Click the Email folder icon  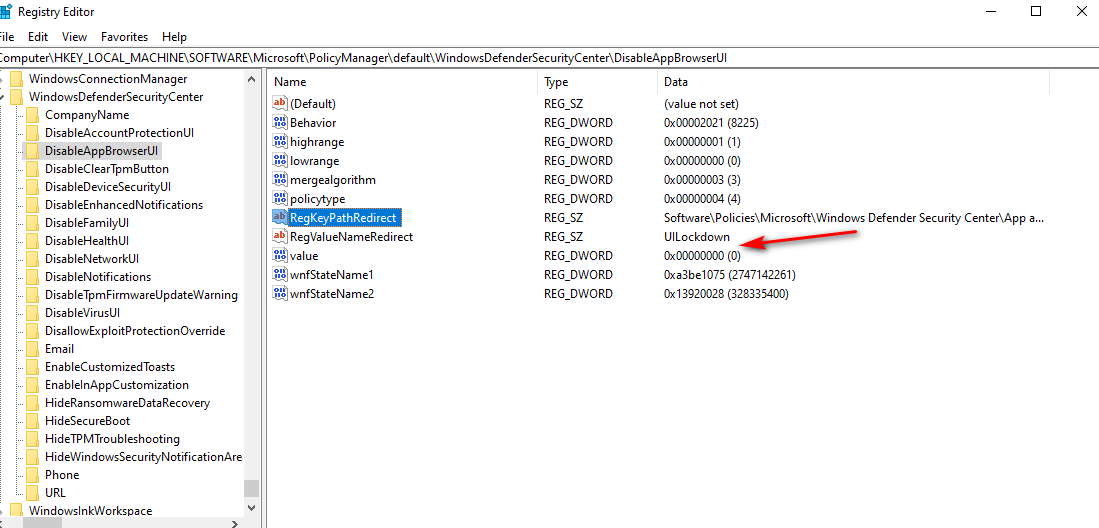pos(32,348)
